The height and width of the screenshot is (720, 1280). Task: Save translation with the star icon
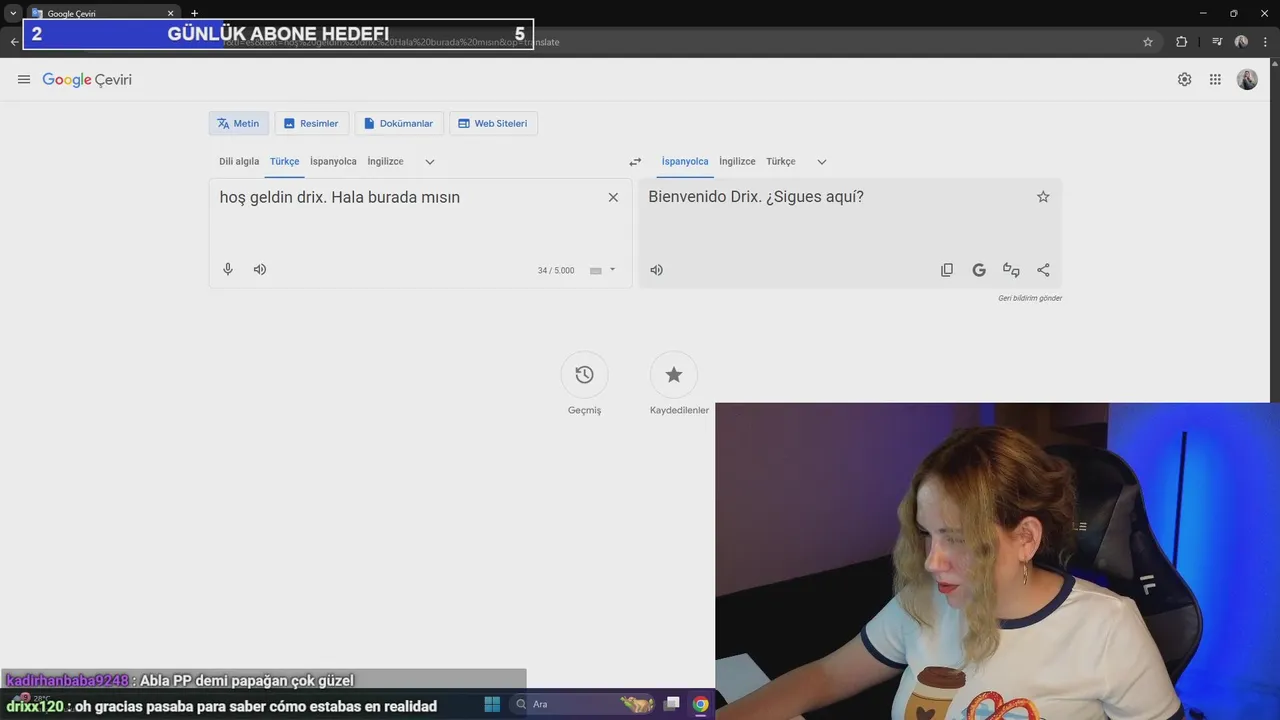pyautogui.click(x=1043, y=197)
